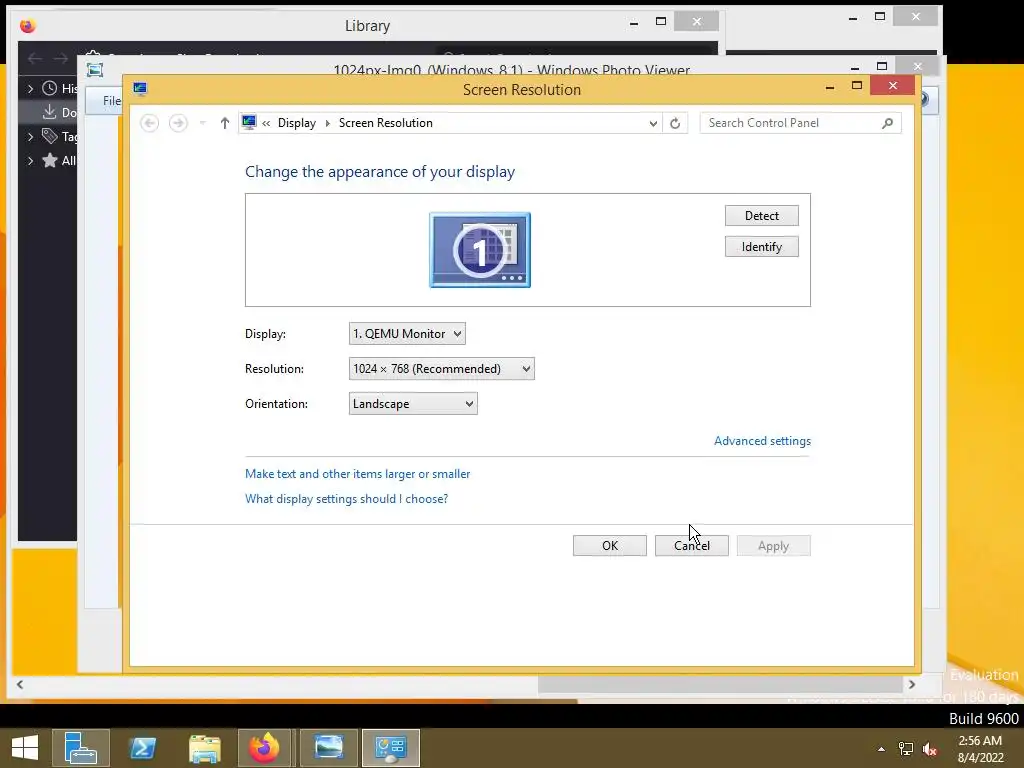The height and width of the screenshot is (768, 1024).
Task: Focus the Search Control Panel field
Action: pyautogui.click(x=801, y=123)
